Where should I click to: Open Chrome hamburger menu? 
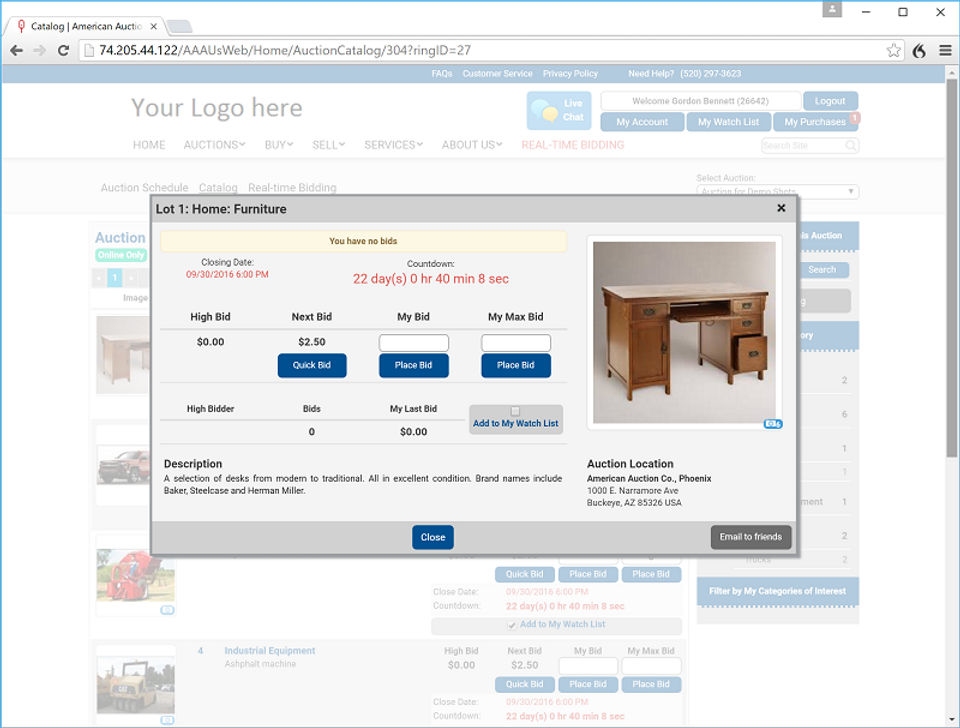pos(945,50)
